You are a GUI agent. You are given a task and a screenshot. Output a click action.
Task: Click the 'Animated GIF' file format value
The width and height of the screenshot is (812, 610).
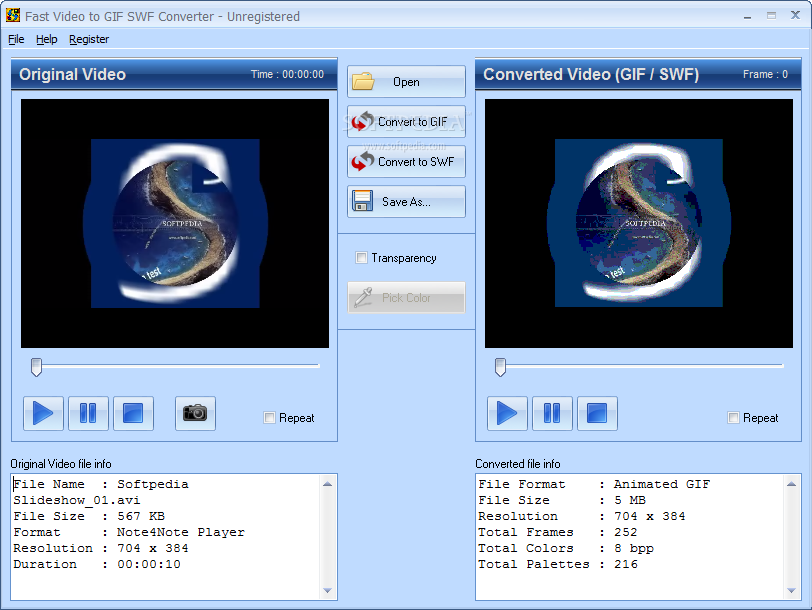(x=662, y=484)
